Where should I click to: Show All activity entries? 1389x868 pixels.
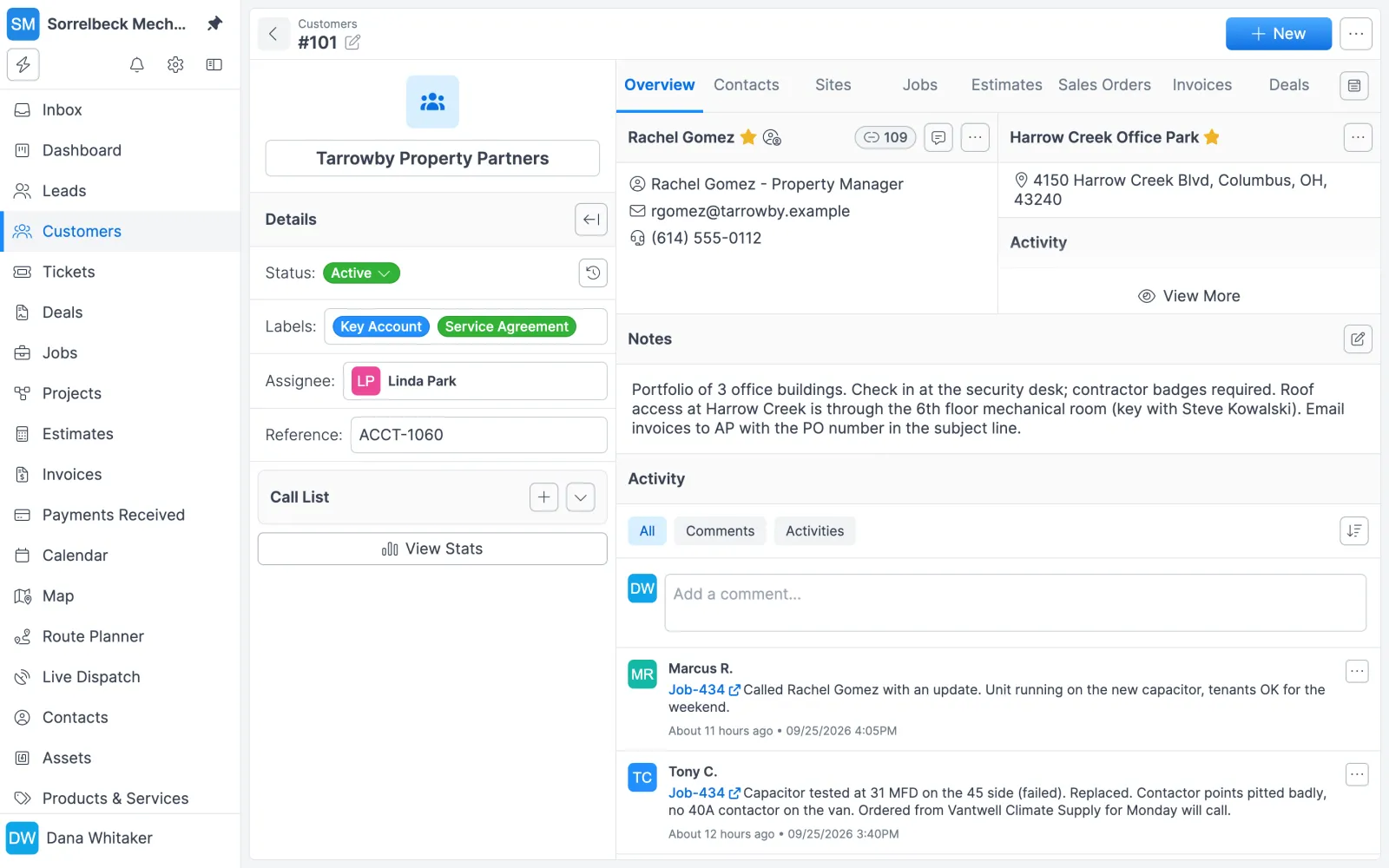647,531
